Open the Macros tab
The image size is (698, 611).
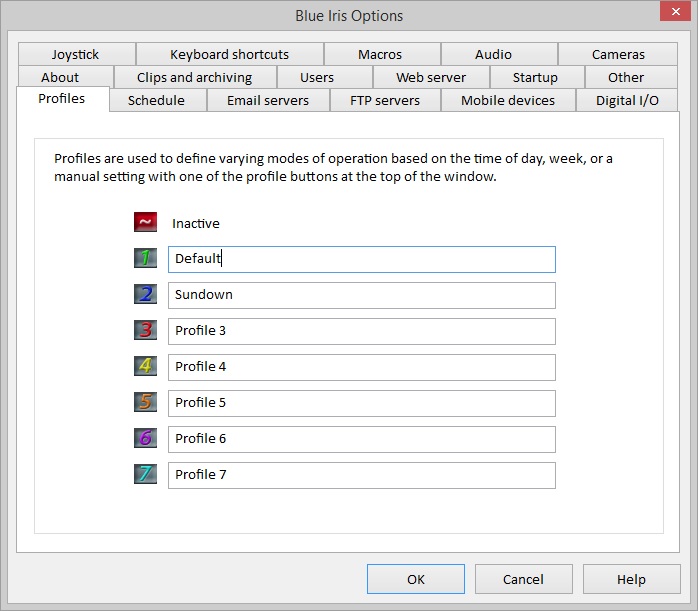[x=382, y=54]
